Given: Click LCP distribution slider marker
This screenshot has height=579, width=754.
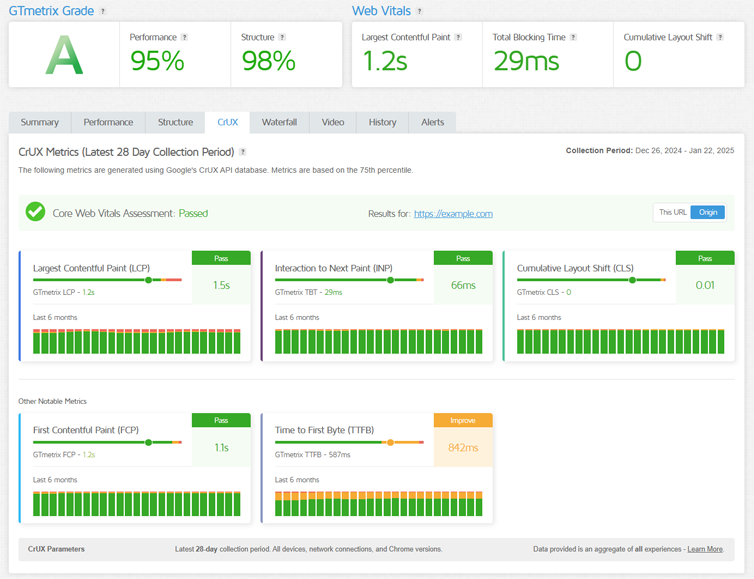Looking at the screenshot, I should (149, 280).
